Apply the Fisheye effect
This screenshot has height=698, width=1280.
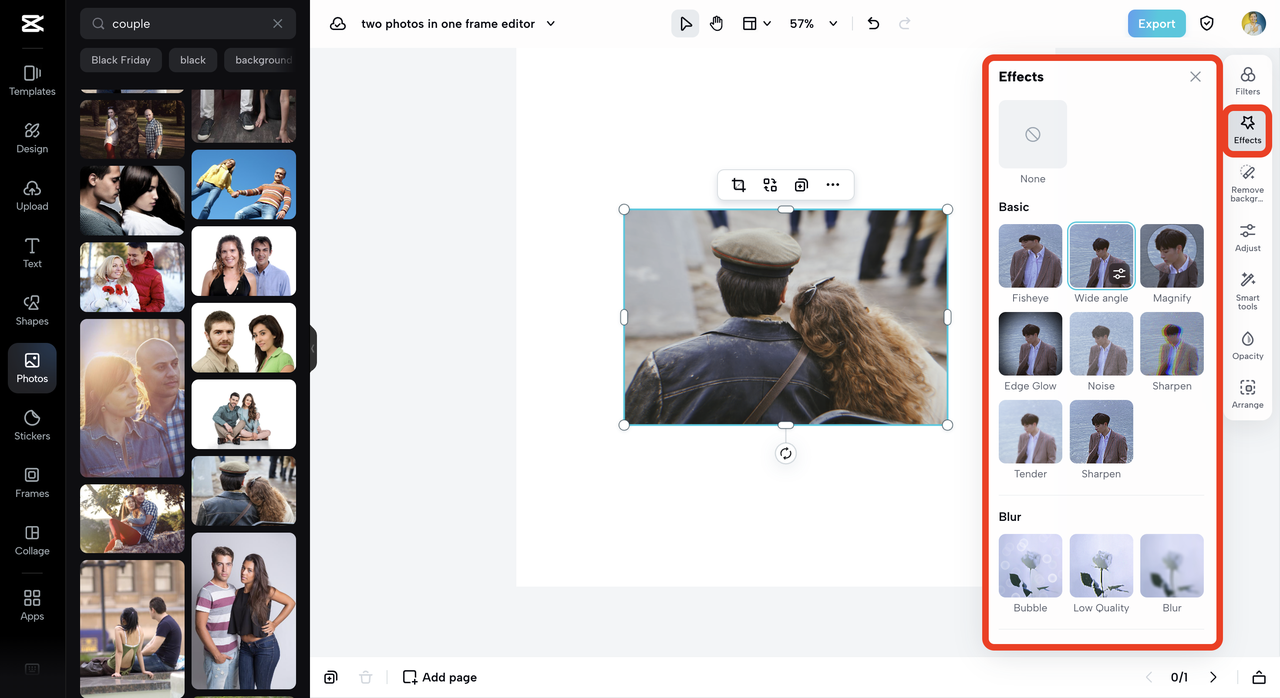point(1031,256)
